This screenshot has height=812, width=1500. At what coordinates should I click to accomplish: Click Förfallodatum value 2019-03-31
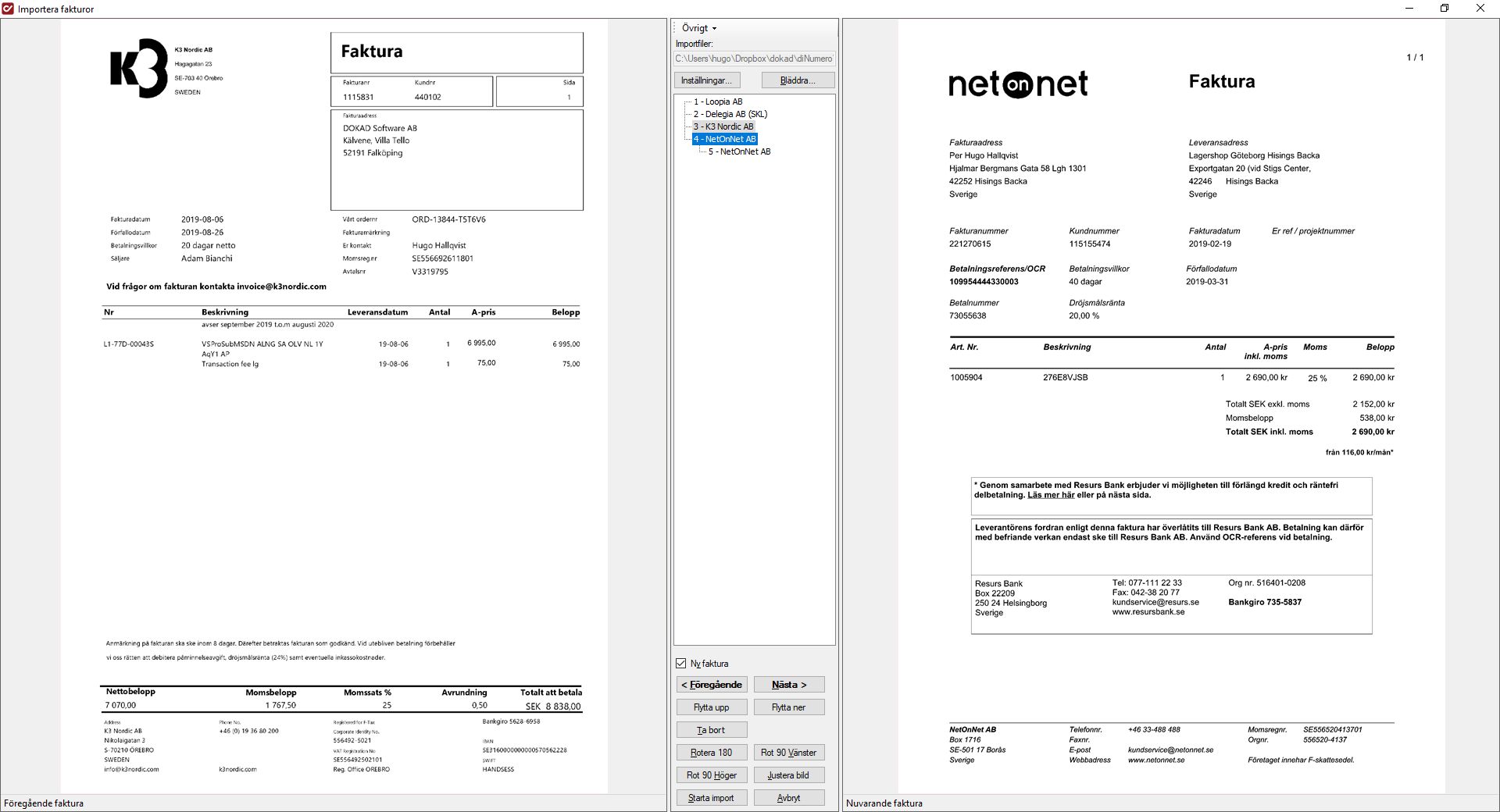pos(1207,282)
